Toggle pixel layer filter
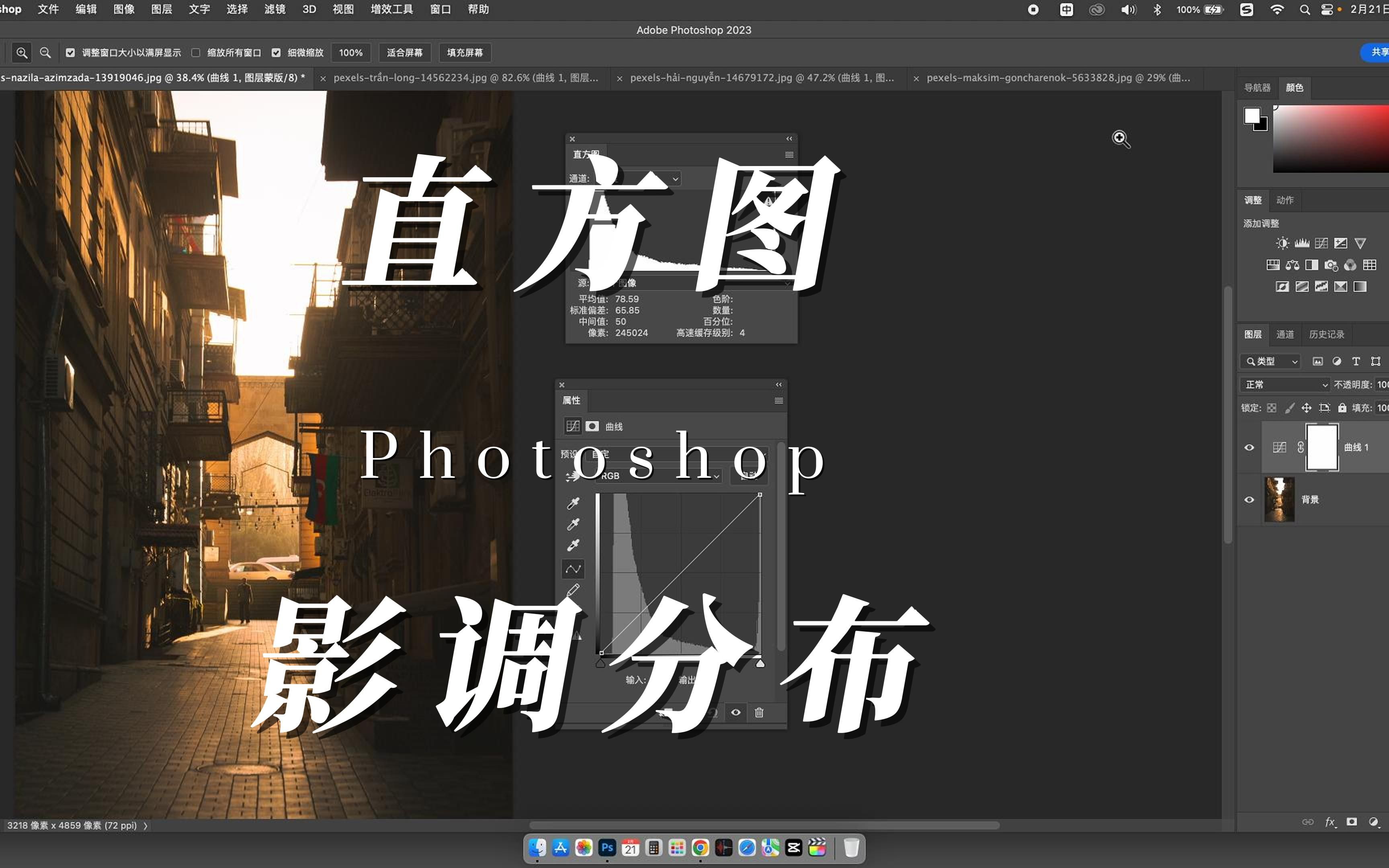The image size is (1389, 868). click(x=1318, y=361)
